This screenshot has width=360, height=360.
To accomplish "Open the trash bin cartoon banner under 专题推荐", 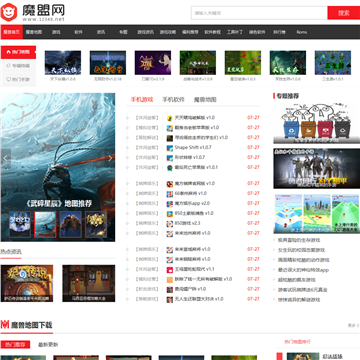I will tap(316, 123).
